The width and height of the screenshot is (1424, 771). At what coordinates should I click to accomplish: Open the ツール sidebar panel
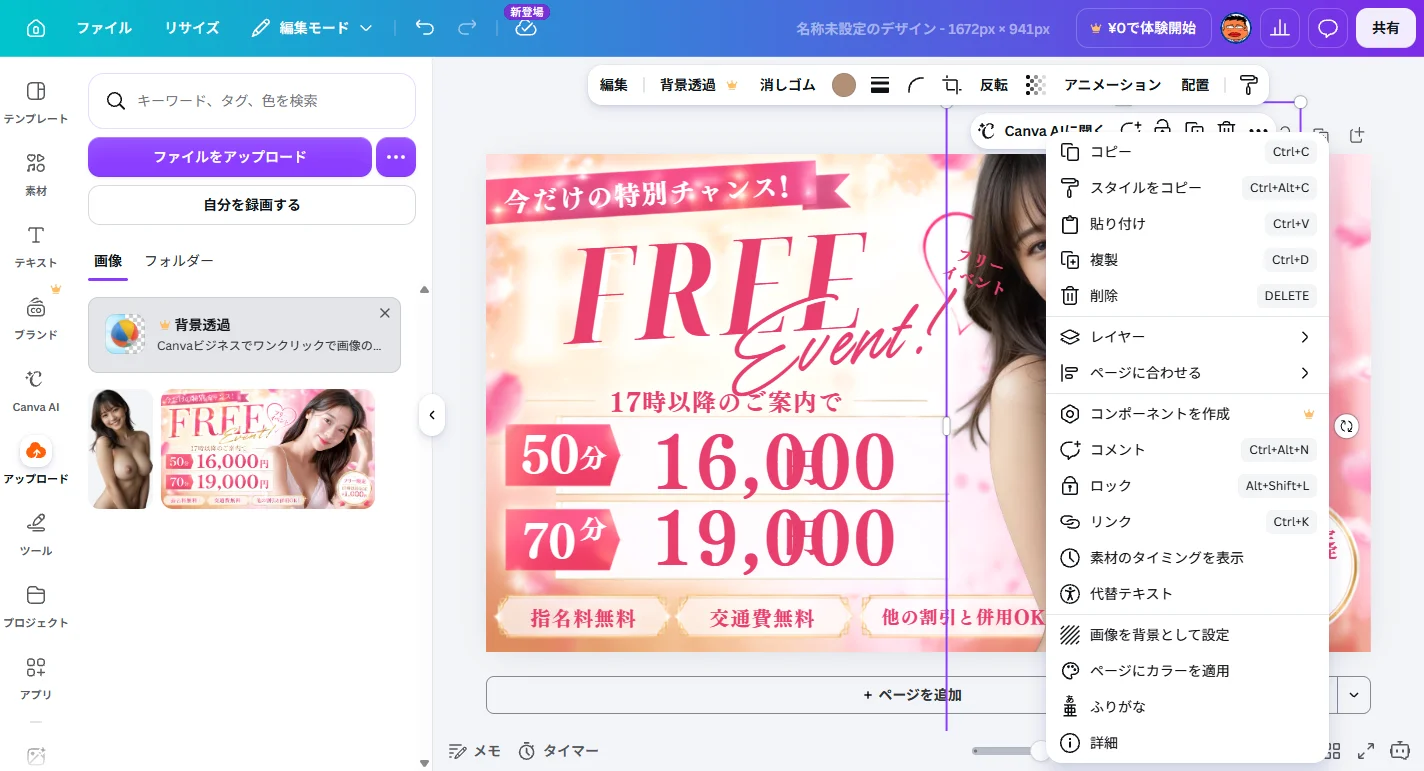click(x=36, y=535)
